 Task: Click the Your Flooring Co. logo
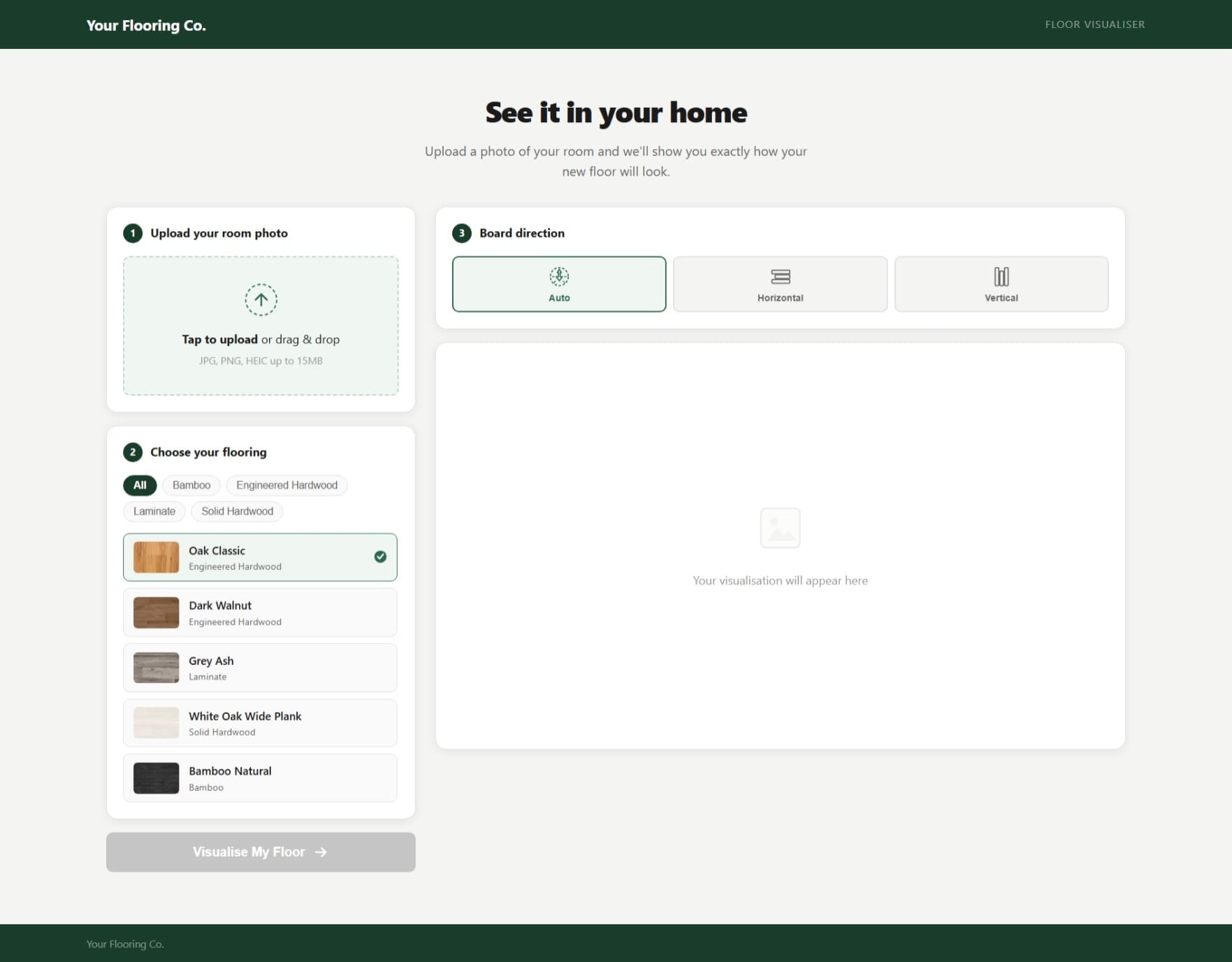(x=145, y=24)
